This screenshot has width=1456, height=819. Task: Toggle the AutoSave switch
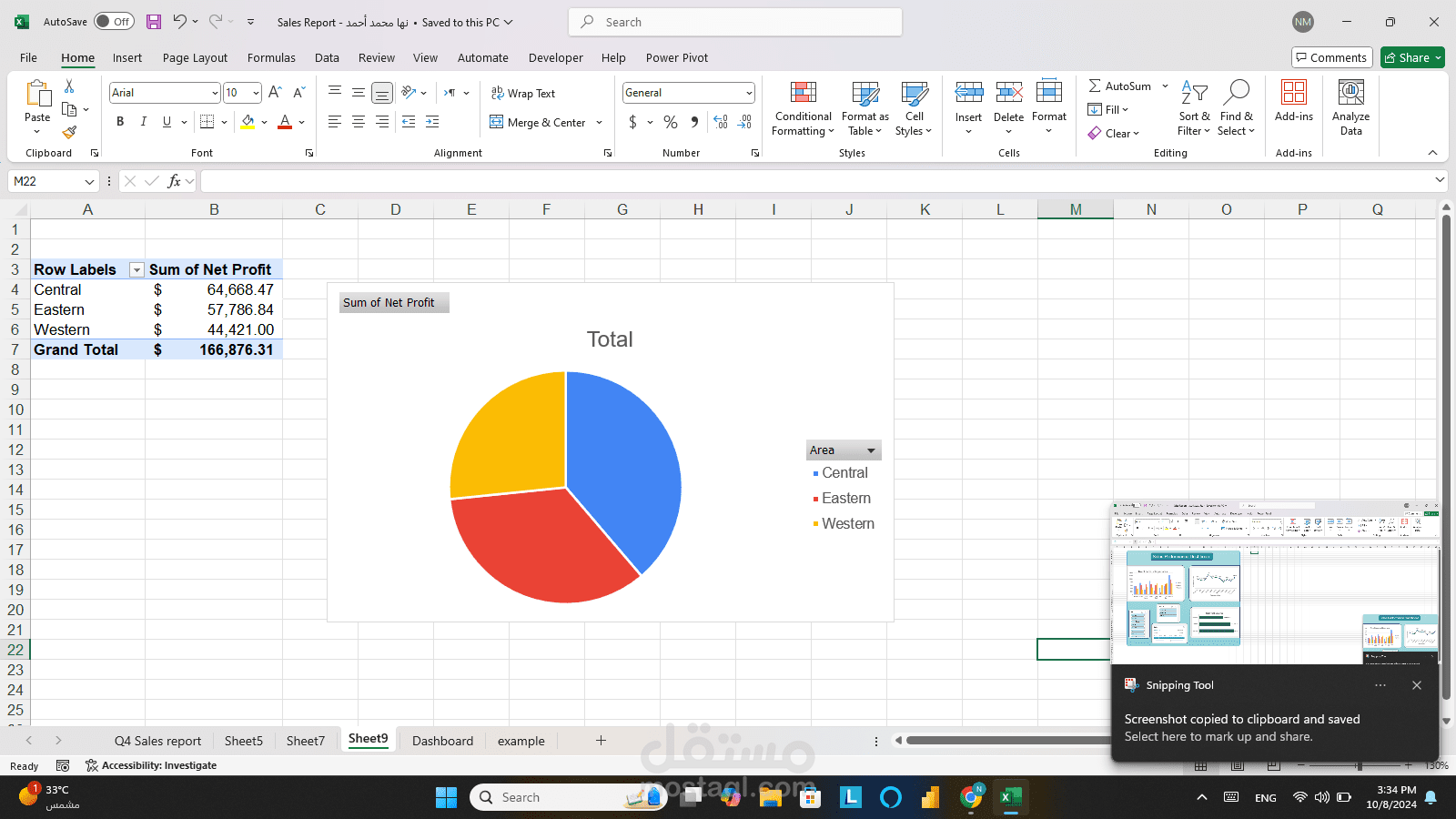(x=114, y=22)
